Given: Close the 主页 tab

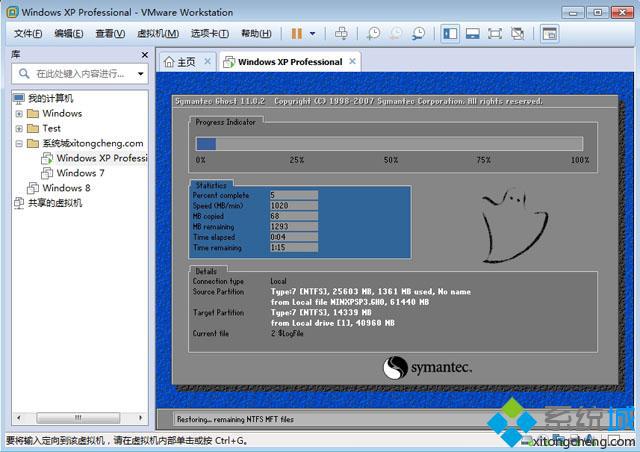Looking at the screenshot, I should tap(208, 61).
